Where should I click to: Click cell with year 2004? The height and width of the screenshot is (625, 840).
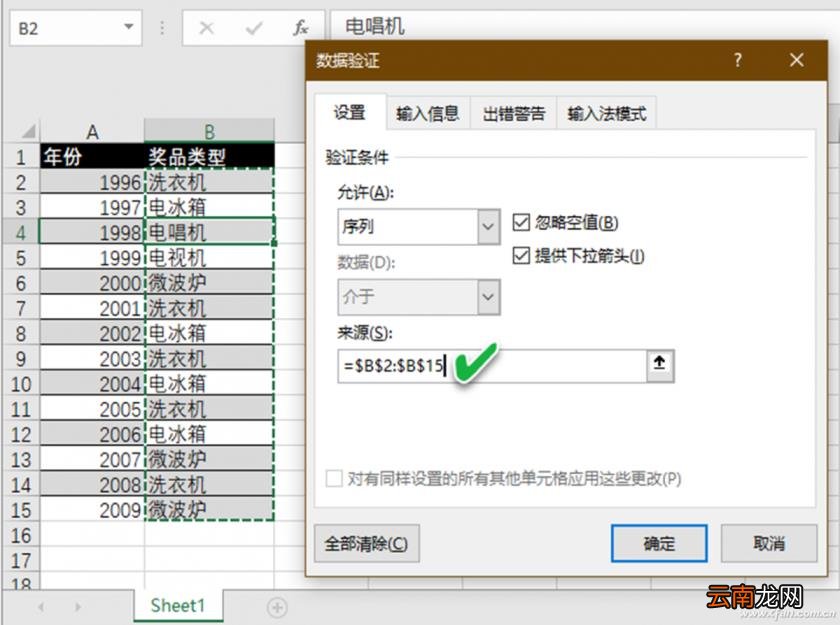[x=92, y=383]
